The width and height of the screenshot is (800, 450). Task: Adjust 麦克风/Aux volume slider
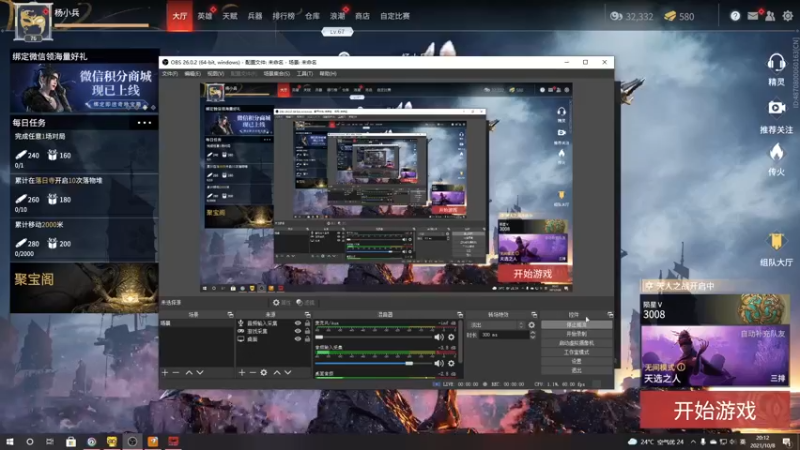(373, 337)
